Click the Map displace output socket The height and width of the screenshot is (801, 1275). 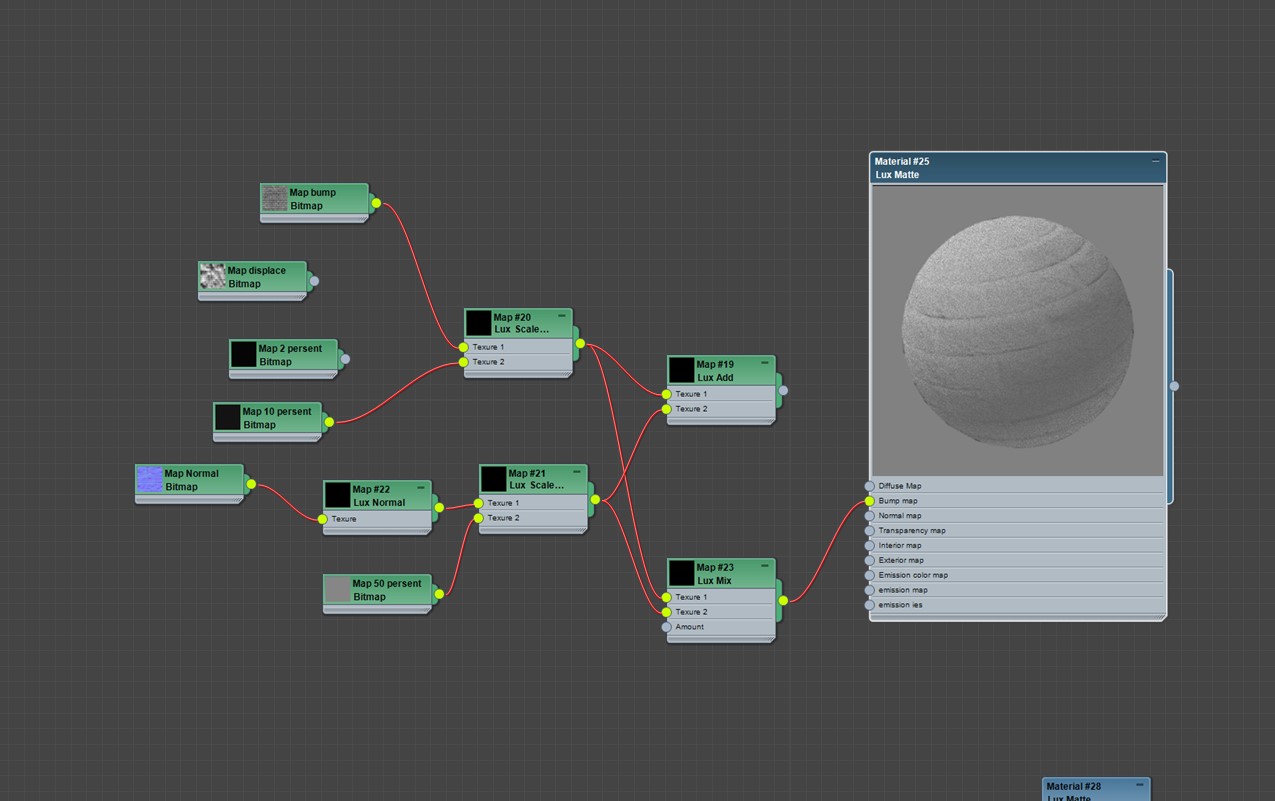[314, 281]
